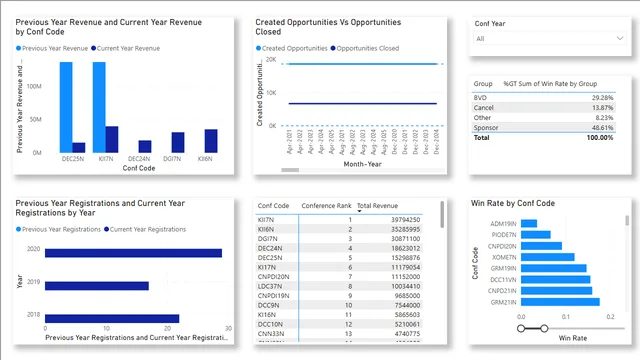Click the Created Opportunities light blue line

click(362, 64)
